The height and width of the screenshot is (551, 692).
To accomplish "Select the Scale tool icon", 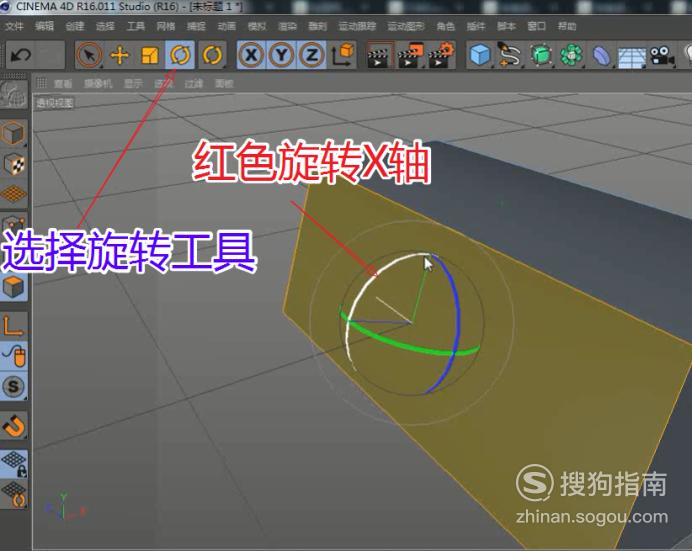I will pos(150,55).
